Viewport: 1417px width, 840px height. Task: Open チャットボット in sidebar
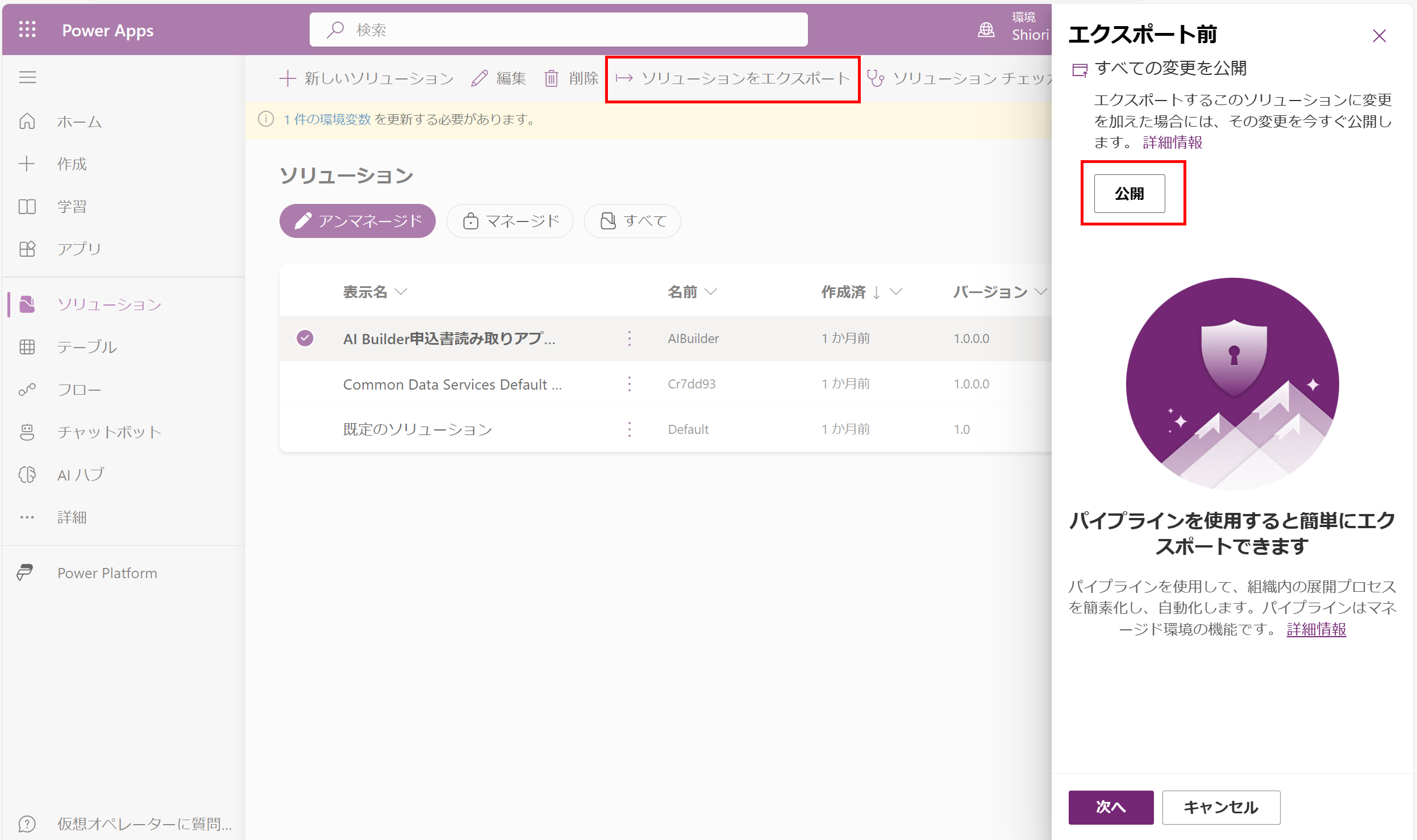(x=109, y=432)
